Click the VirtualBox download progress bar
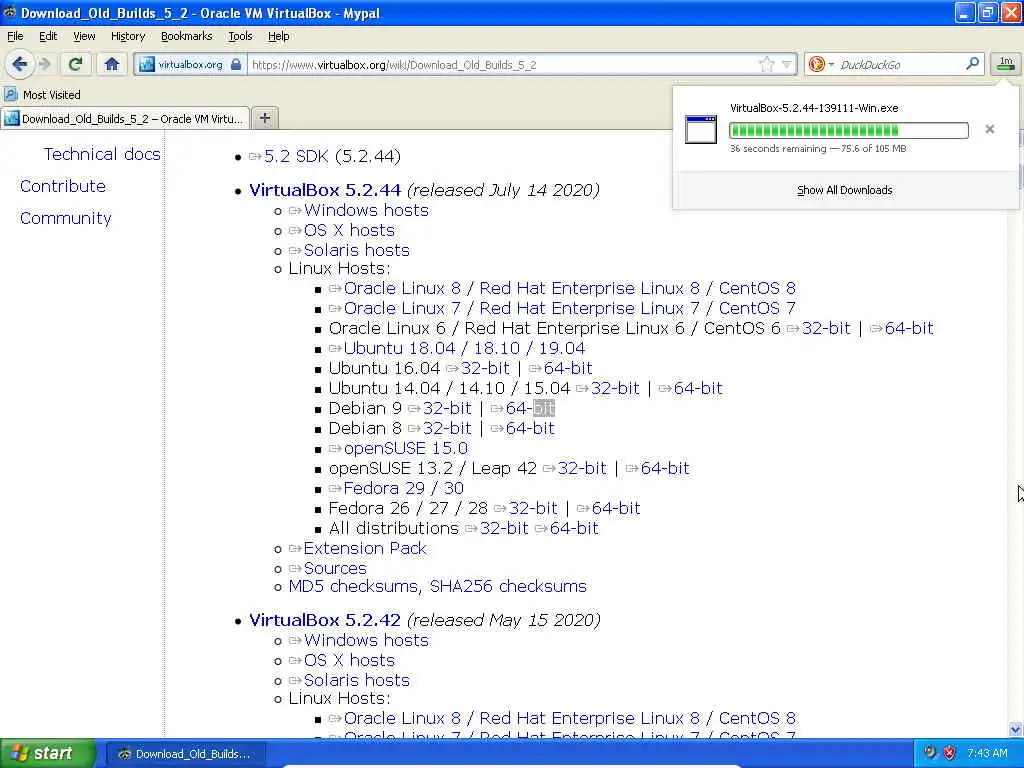The height and width of the screenshot is (768, 1024). tap(848, 130)
